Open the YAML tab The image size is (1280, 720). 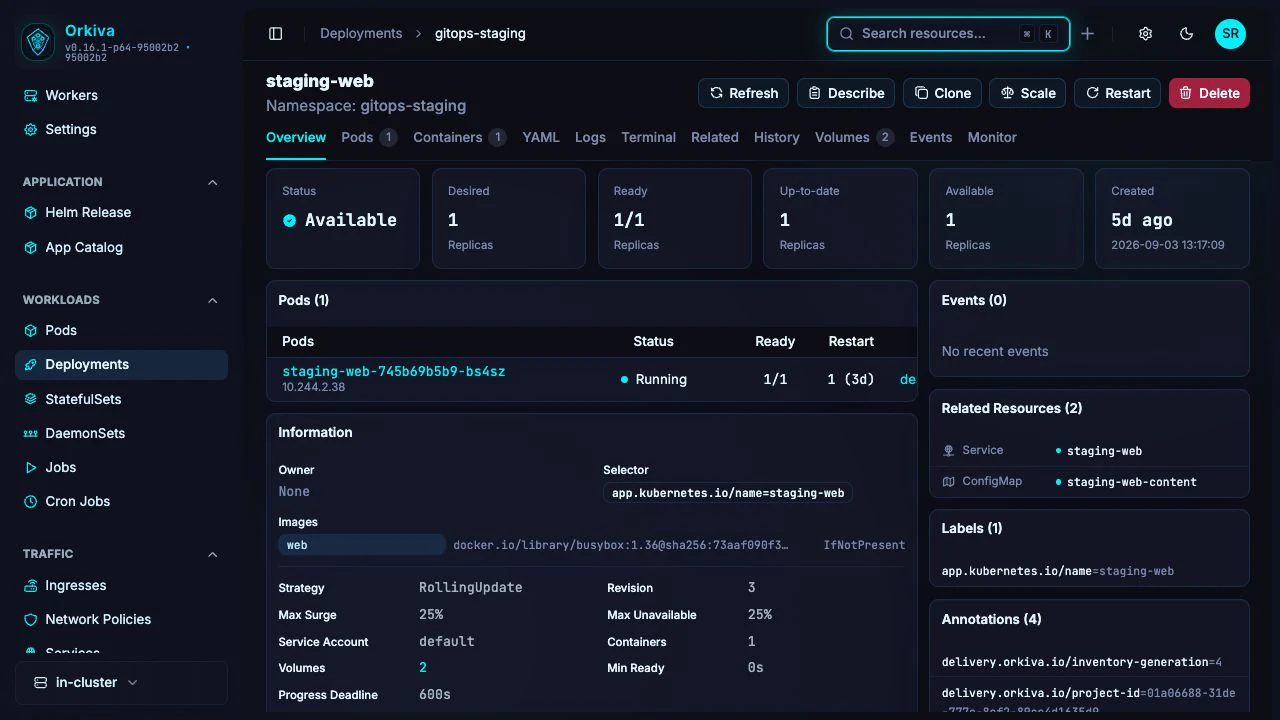(x=541, y=137)
